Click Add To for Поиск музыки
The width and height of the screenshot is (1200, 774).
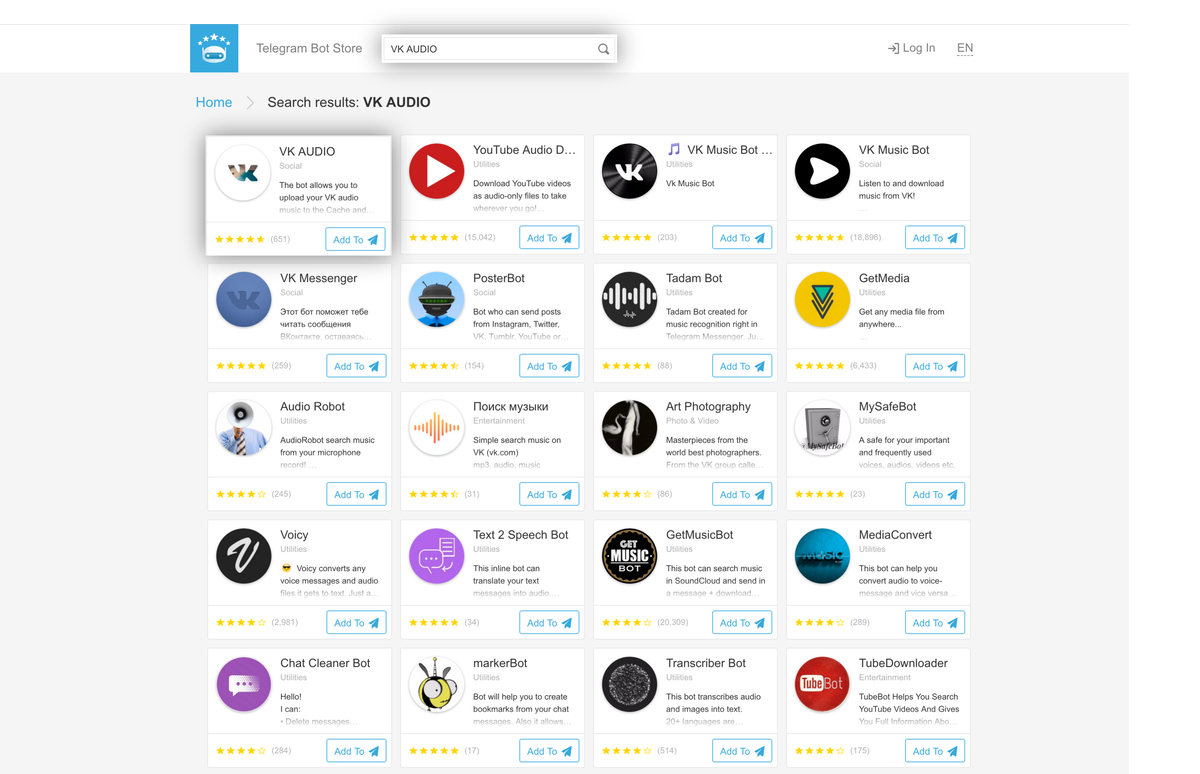[x=549, y=494]
